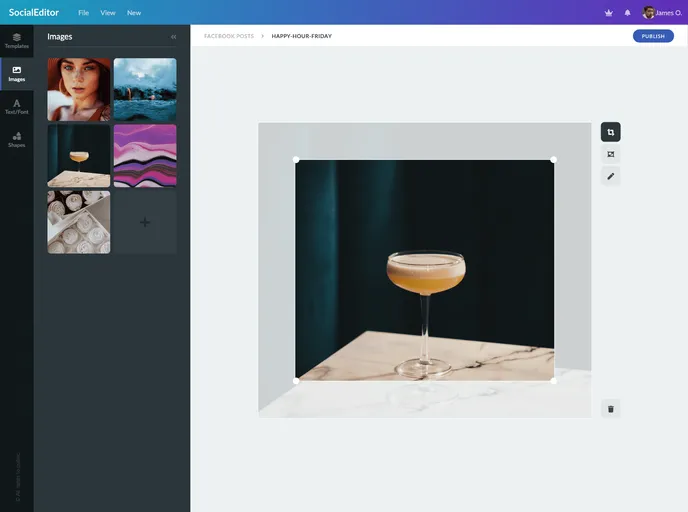
Task: Click the crown premium icon
Action: click(x=608, y=13)
